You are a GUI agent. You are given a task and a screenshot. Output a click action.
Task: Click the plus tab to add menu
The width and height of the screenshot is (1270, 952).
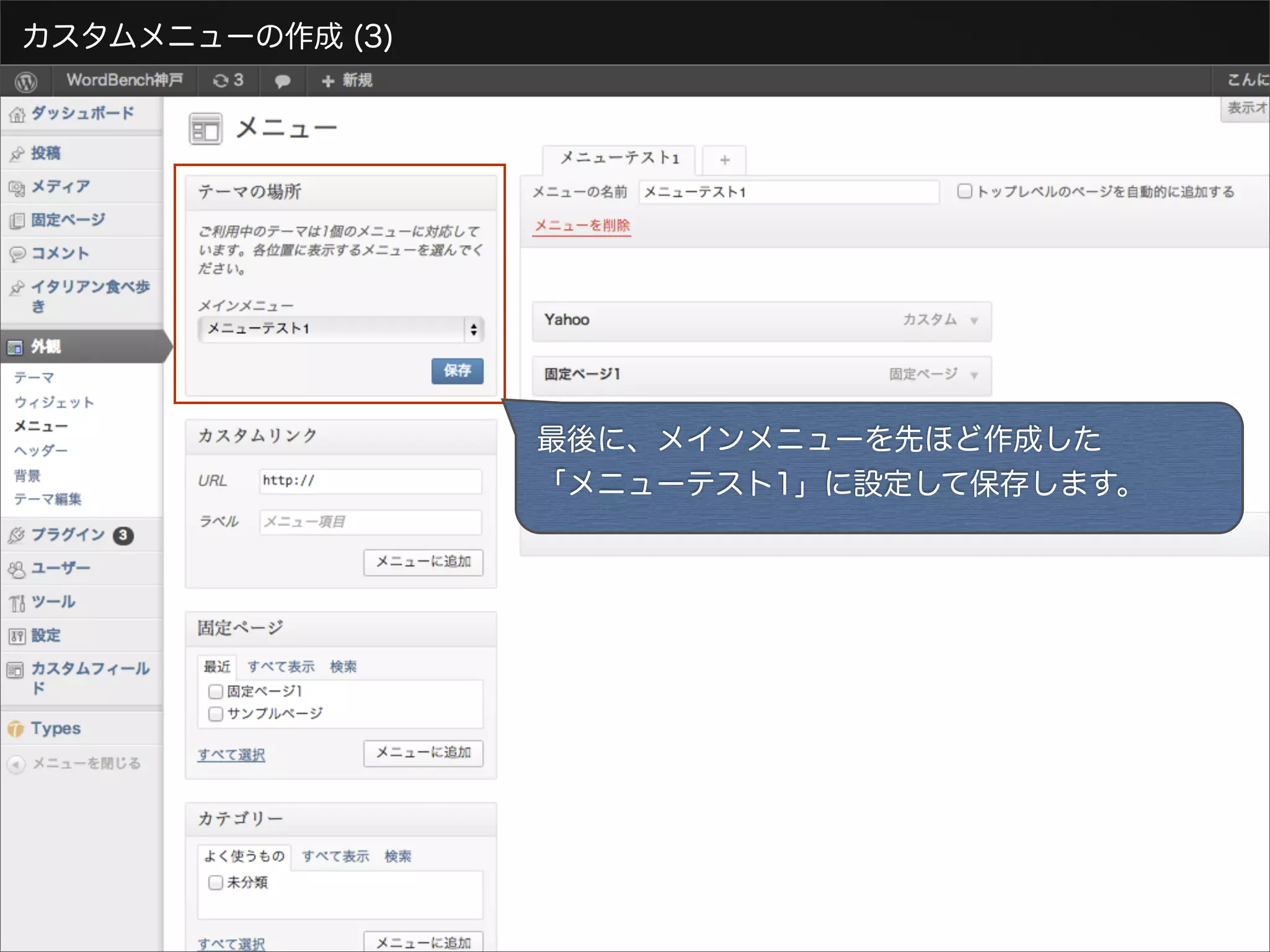[724, 161]
